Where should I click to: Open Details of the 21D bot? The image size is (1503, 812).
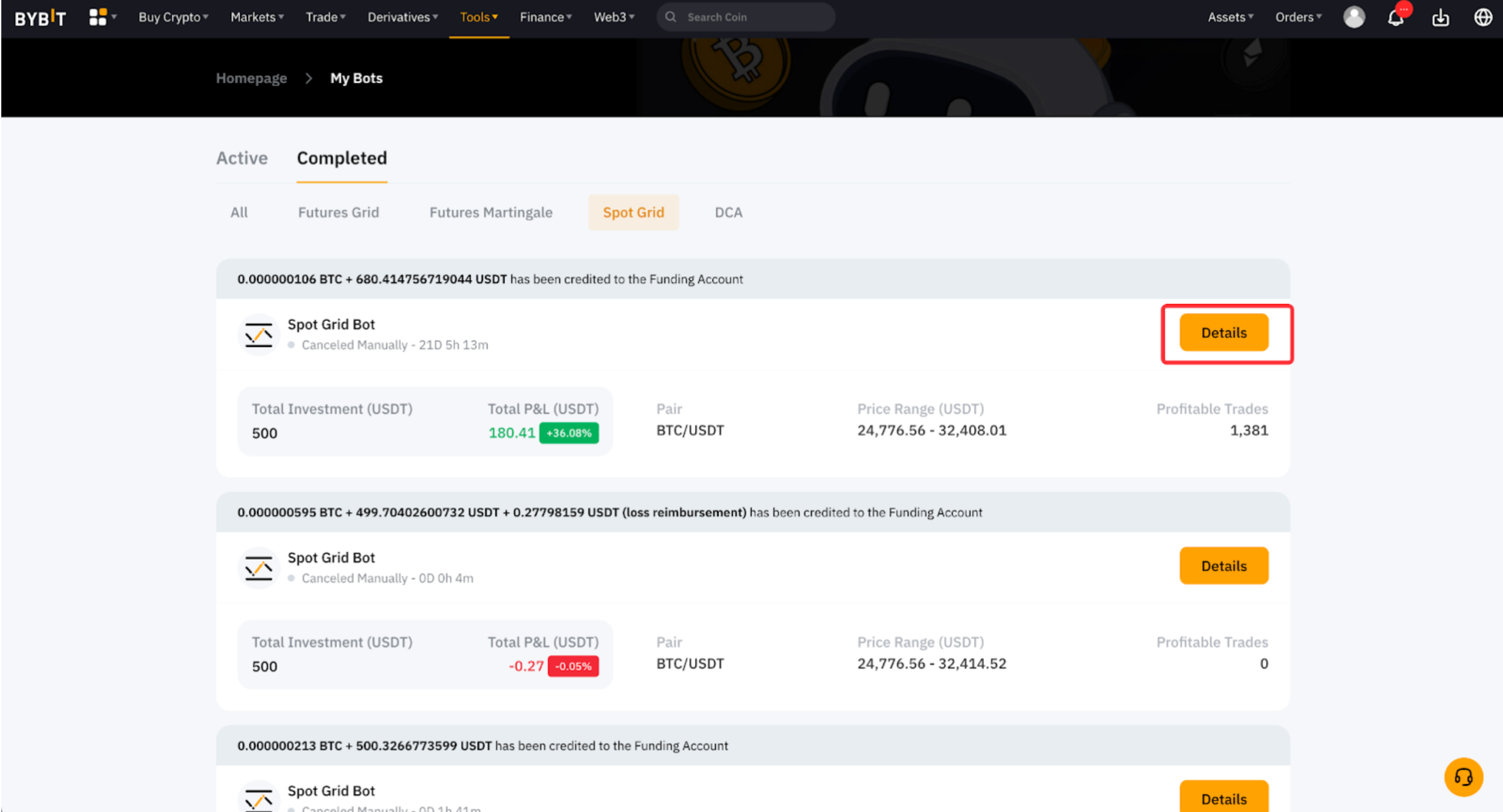(1224, 332)
